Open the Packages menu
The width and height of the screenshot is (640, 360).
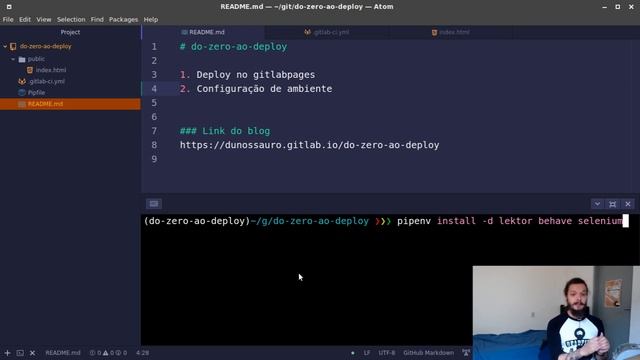(123, 20)
